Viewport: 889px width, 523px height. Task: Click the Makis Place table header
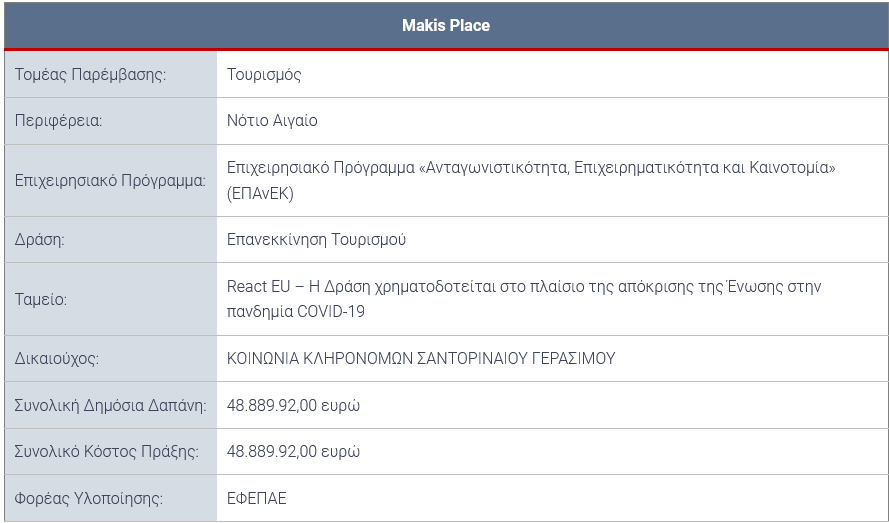pos(446,26)
